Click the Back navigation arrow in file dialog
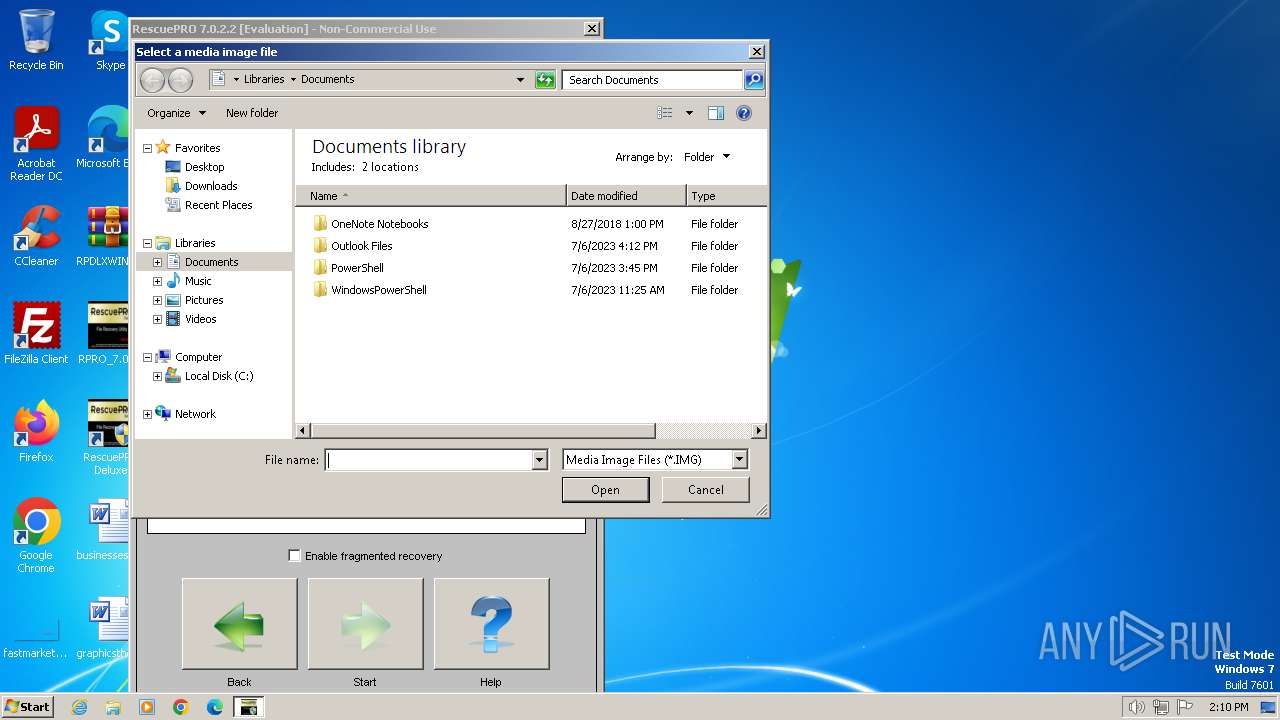Viewport: 1280px width, 720px height. point(152,80)
